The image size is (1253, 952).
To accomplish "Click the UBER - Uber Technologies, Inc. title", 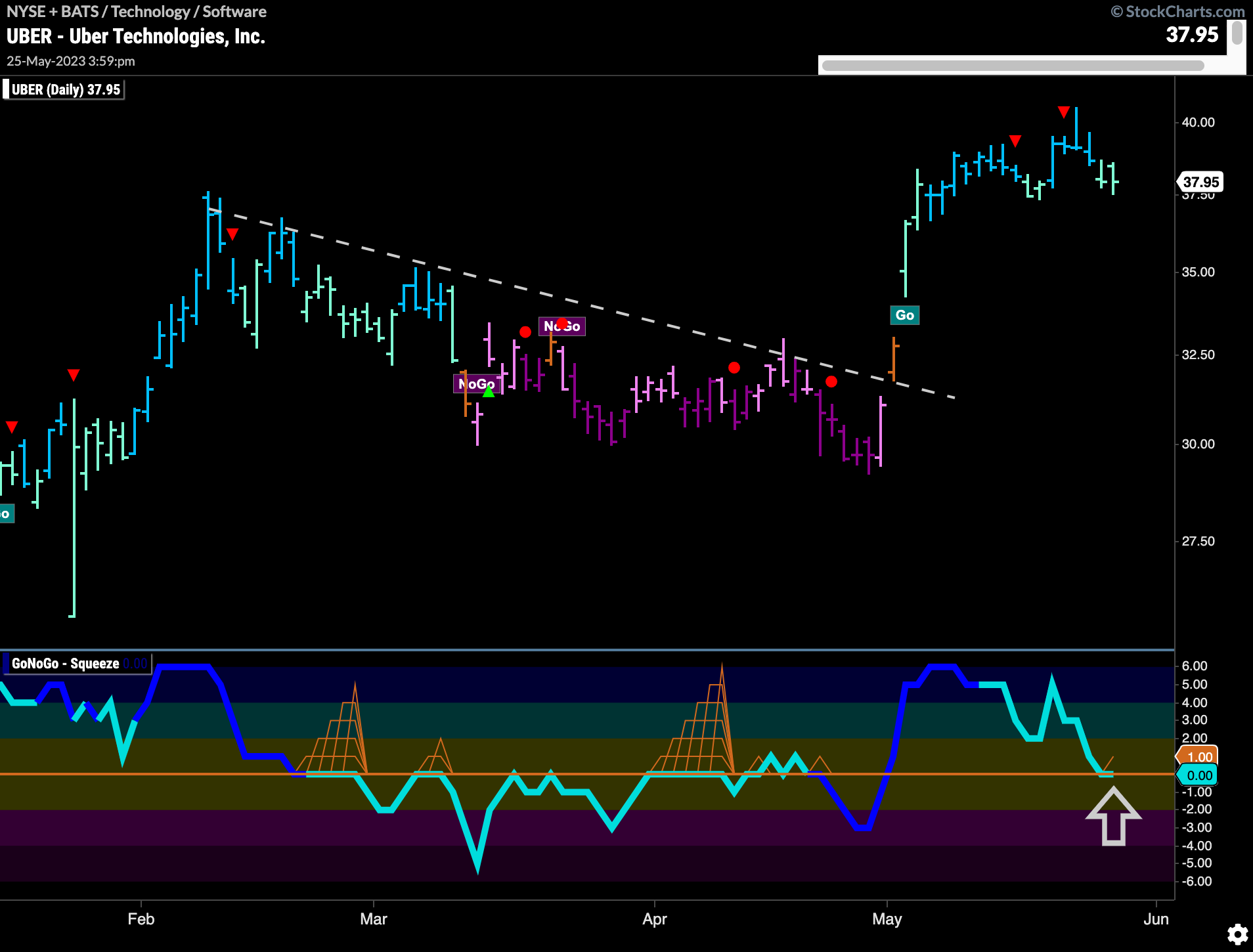I will pyautogui.click(x=136, y=36).
